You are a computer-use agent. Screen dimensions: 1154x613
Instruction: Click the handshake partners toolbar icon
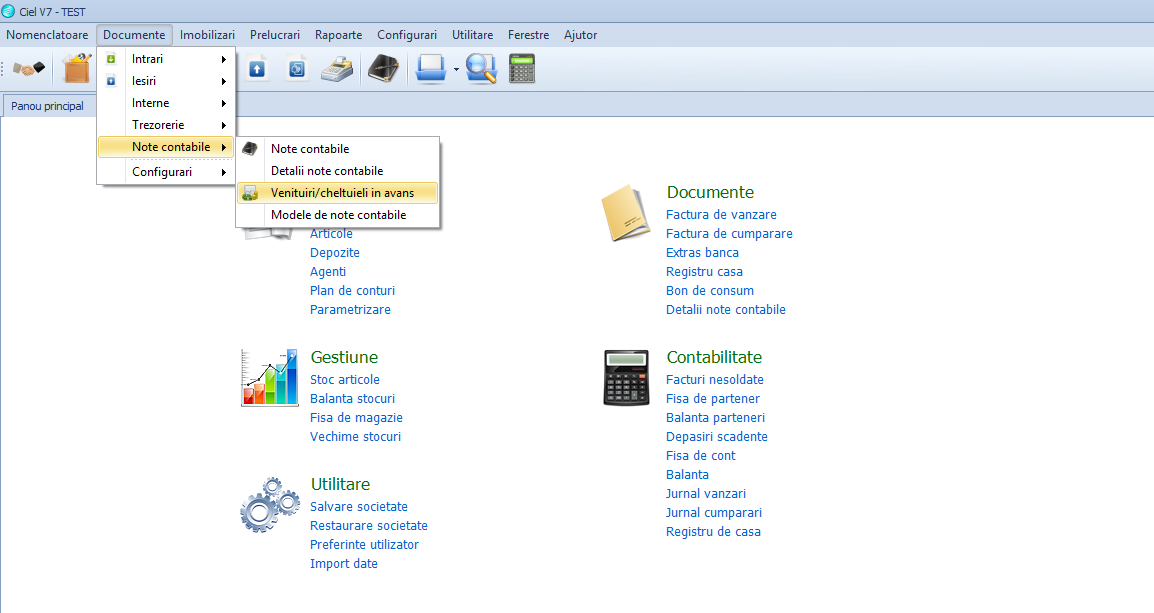[29, 69]
